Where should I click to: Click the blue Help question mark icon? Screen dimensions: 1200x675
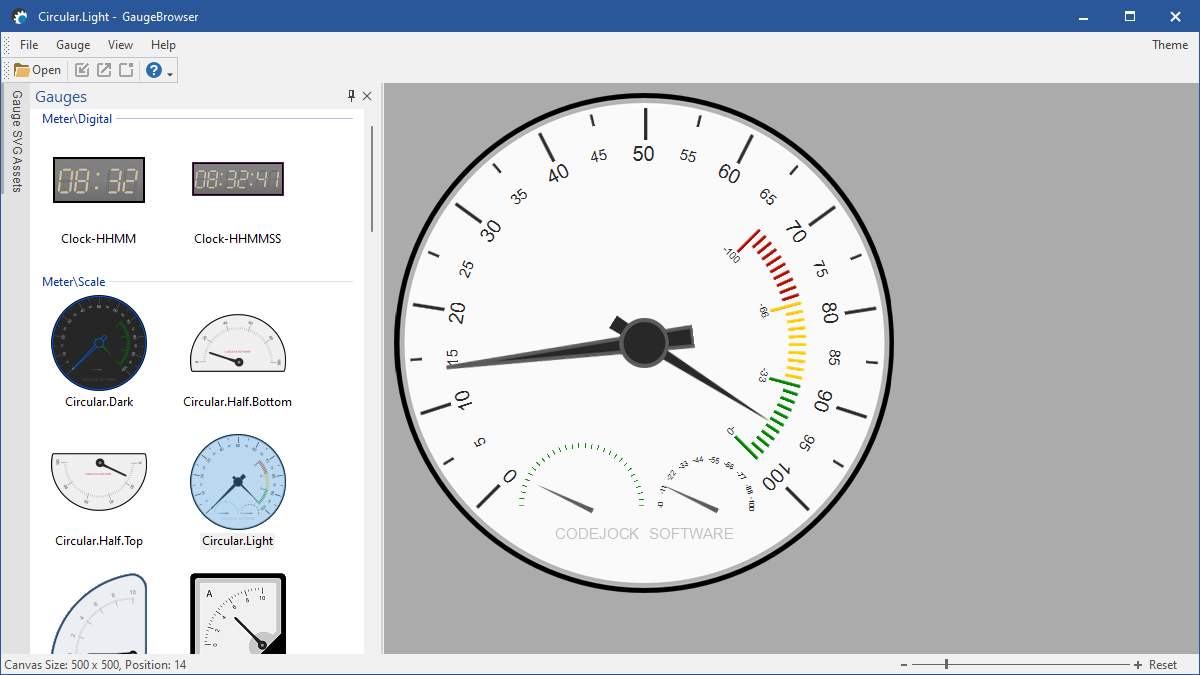click(x=154, y=70)
